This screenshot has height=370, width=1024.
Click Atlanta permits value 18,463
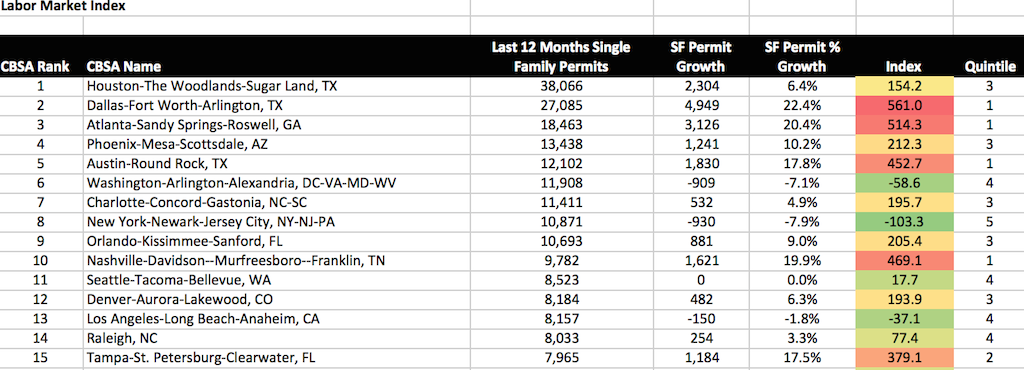[x=562, y=125]
